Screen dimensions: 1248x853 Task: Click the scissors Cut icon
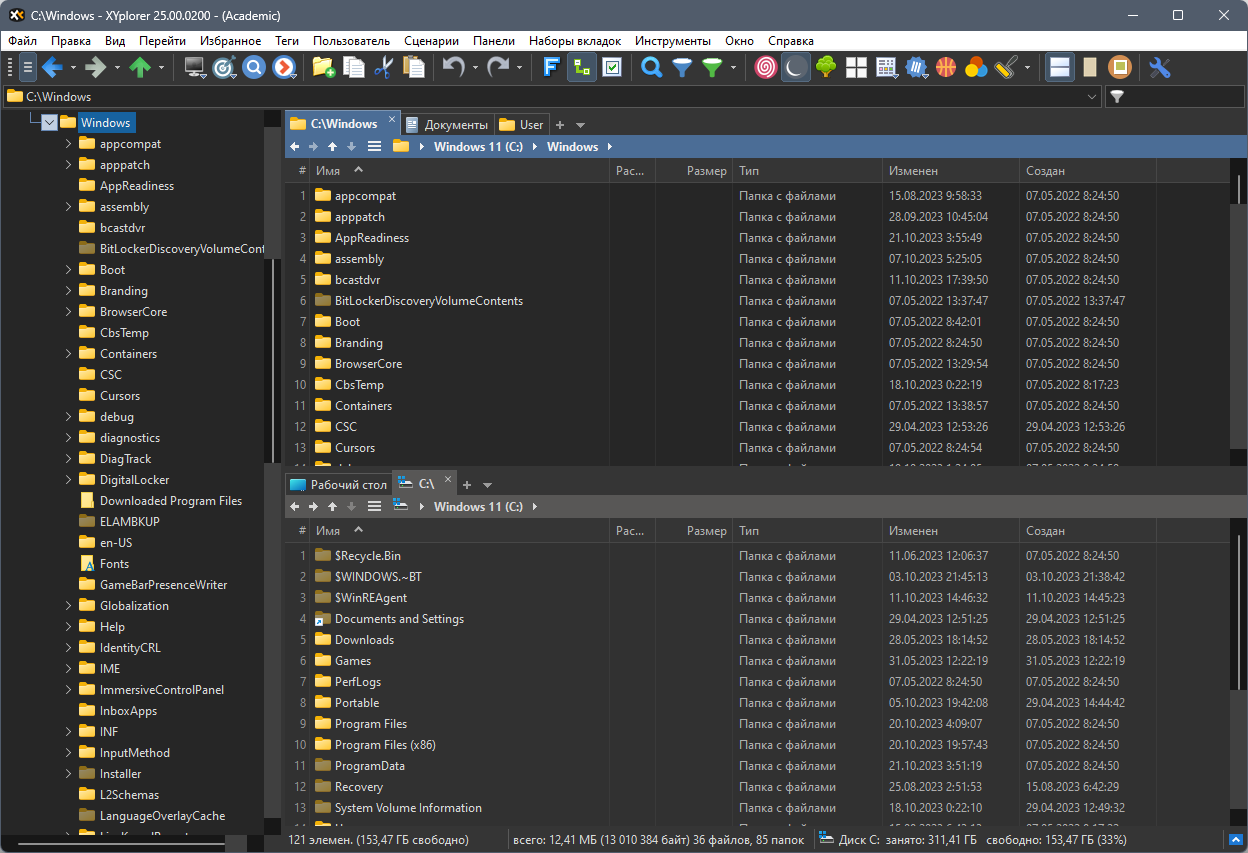(x=382, y=68)
